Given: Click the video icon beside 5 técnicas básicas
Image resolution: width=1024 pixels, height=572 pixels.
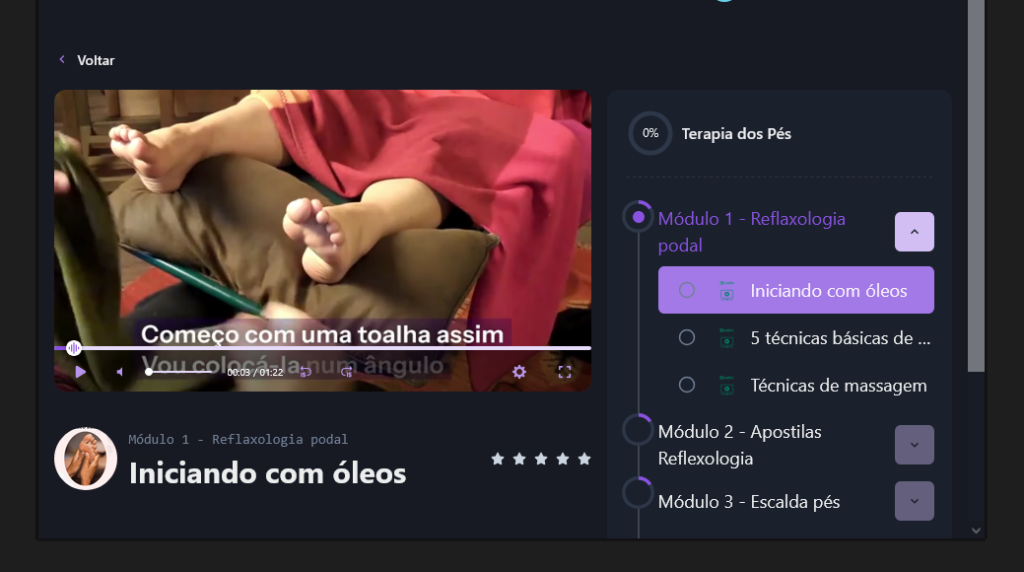Looking at the screenshot, I should pos(726,338).
